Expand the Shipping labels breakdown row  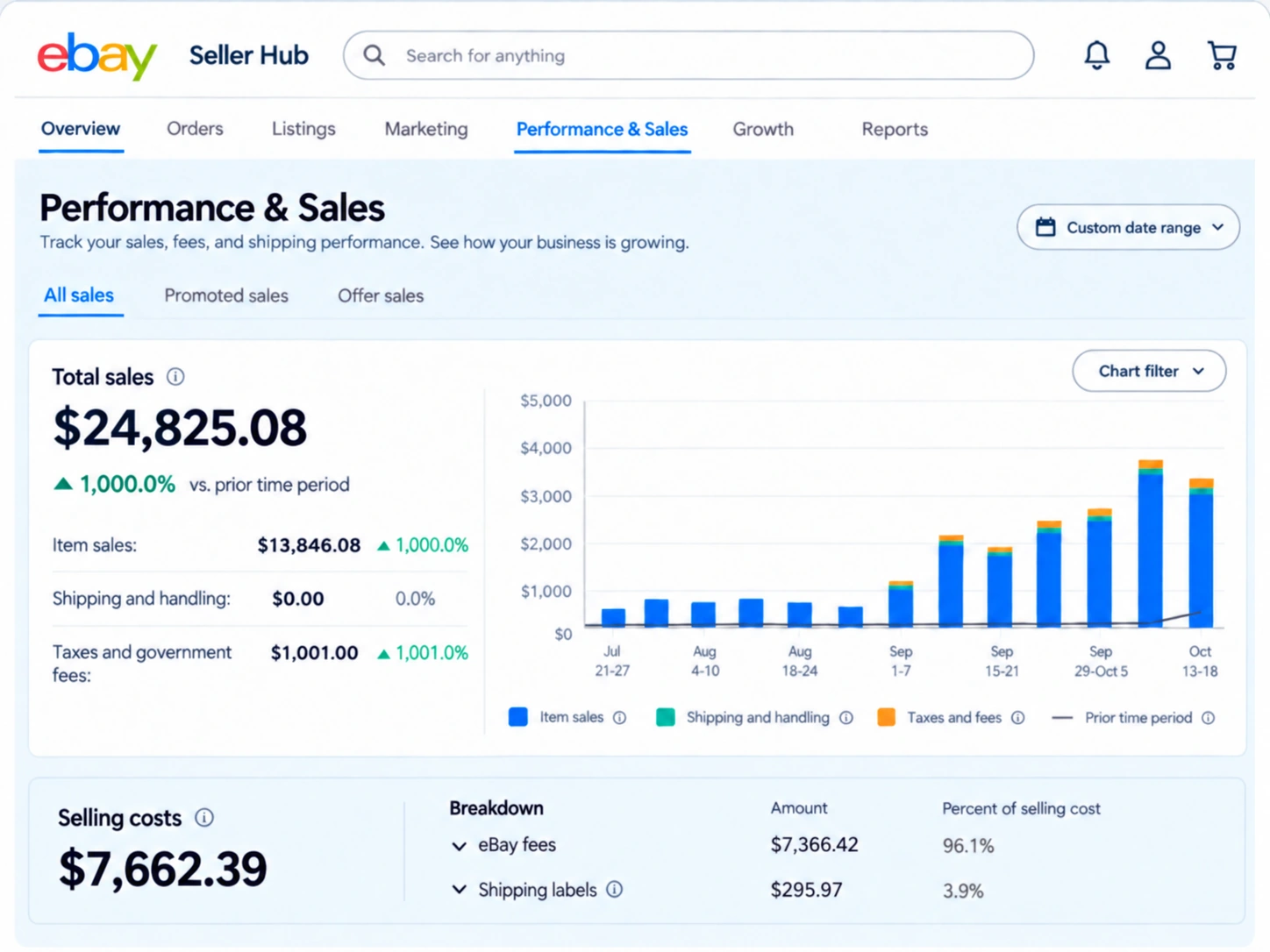[459, 891]
